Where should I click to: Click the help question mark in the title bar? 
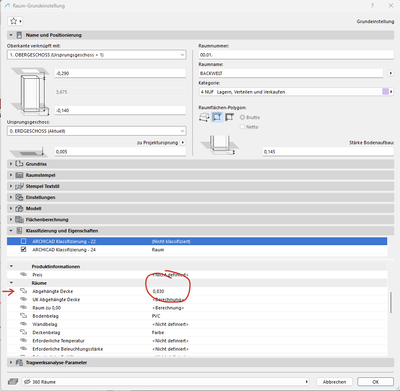tap(372, 6)
